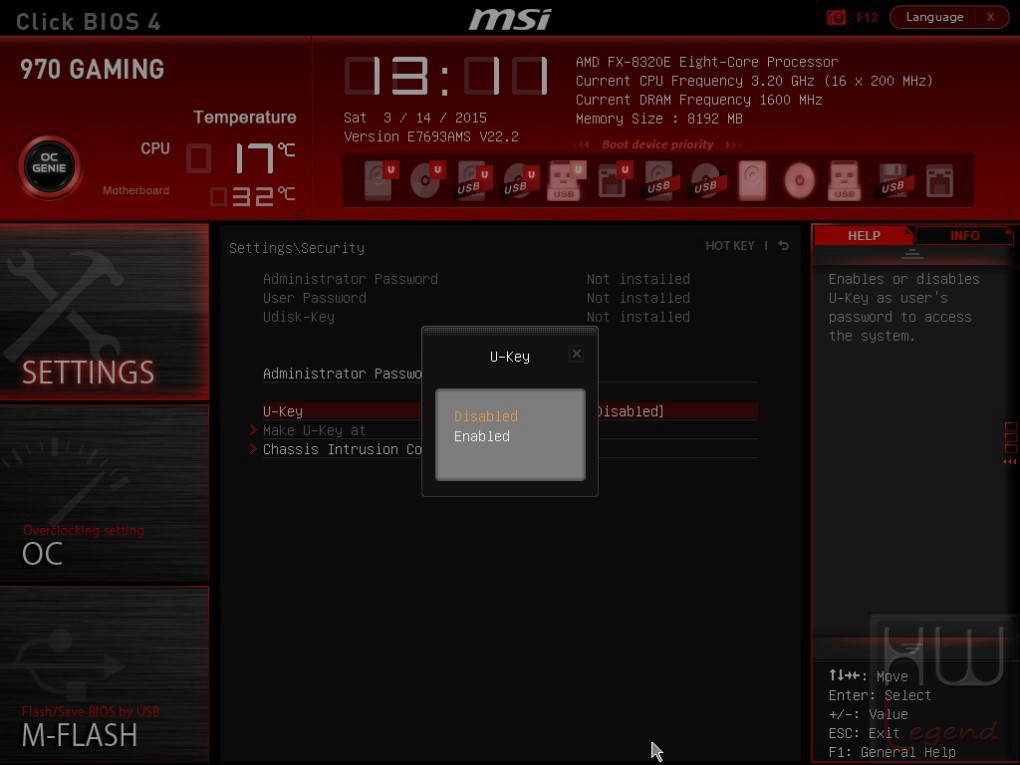The width and height of the screenshot is (1020, 765).
Task: Select UEFI hard disk boot device icon
Action: pos(380,180)
